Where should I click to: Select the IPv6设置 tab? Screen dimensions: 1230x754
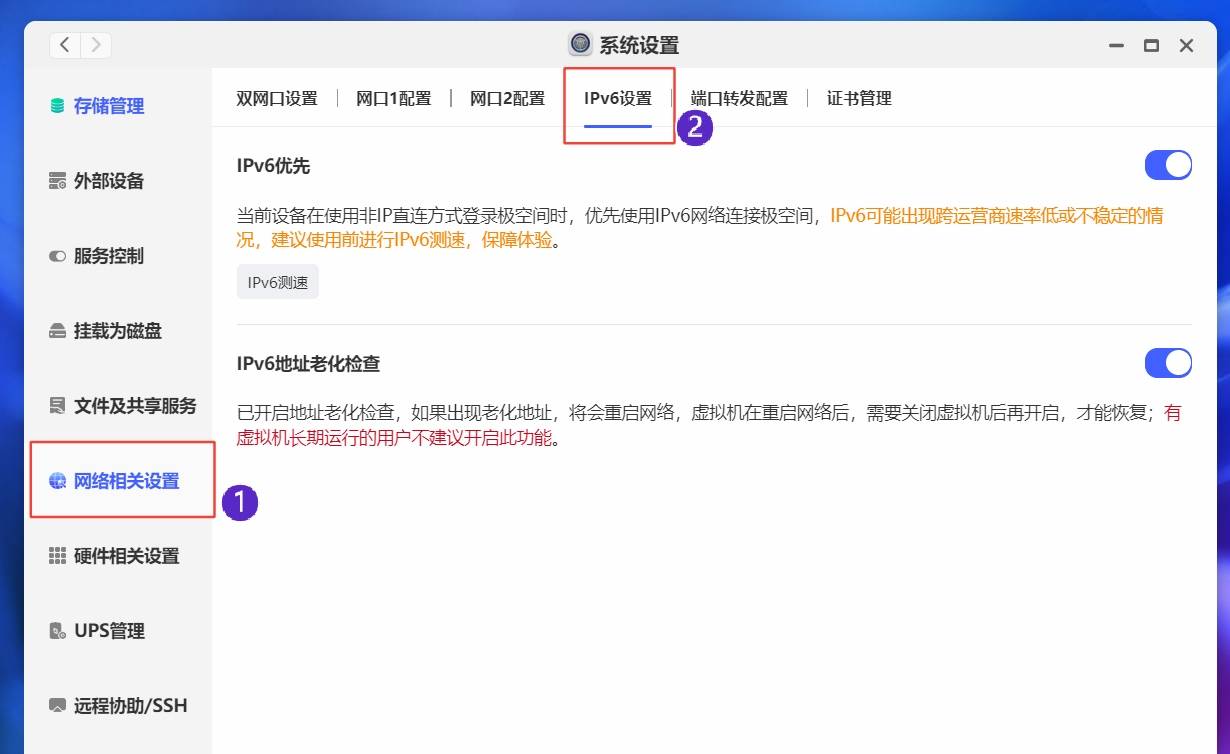pyautogui.click(x=618, y=97)
